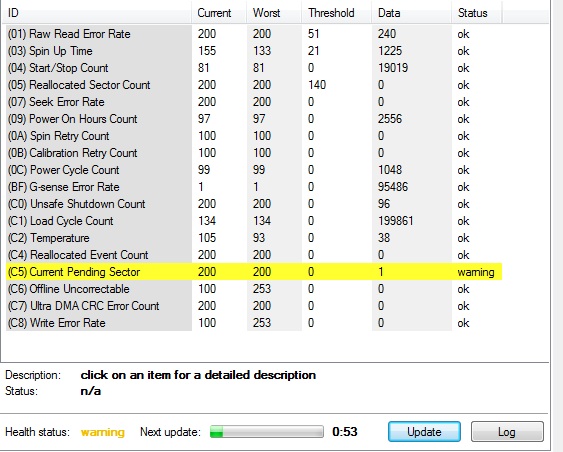Image resolution: width=563 pixels, height=452 pixels.
Task: Click the Update button
Action: (424, 432)
